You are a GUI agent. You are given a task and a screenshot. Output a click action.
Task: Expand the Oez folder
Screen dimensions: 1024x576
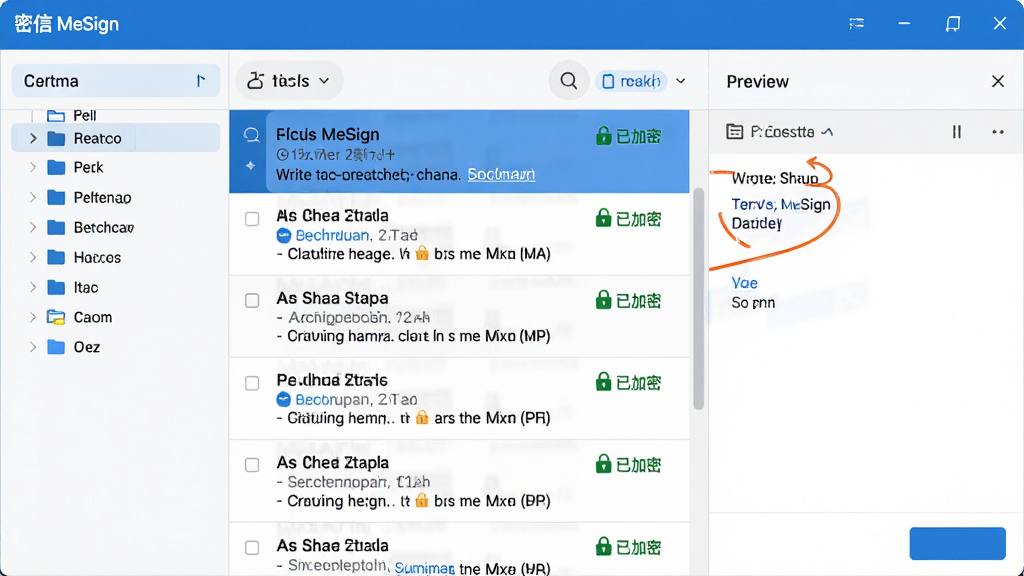click(x=33, y=347)
